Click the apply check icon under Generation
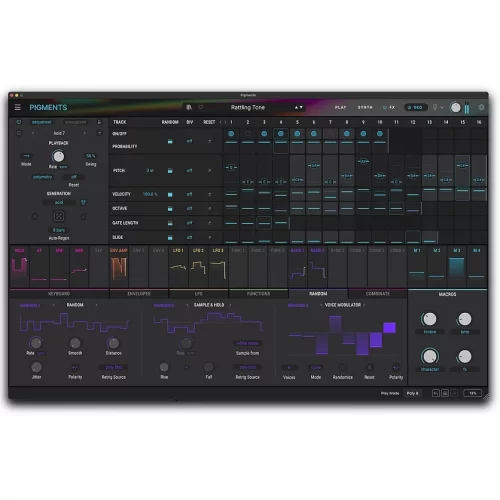This screenshot has width=500, height=500. [x=83, y=217]
